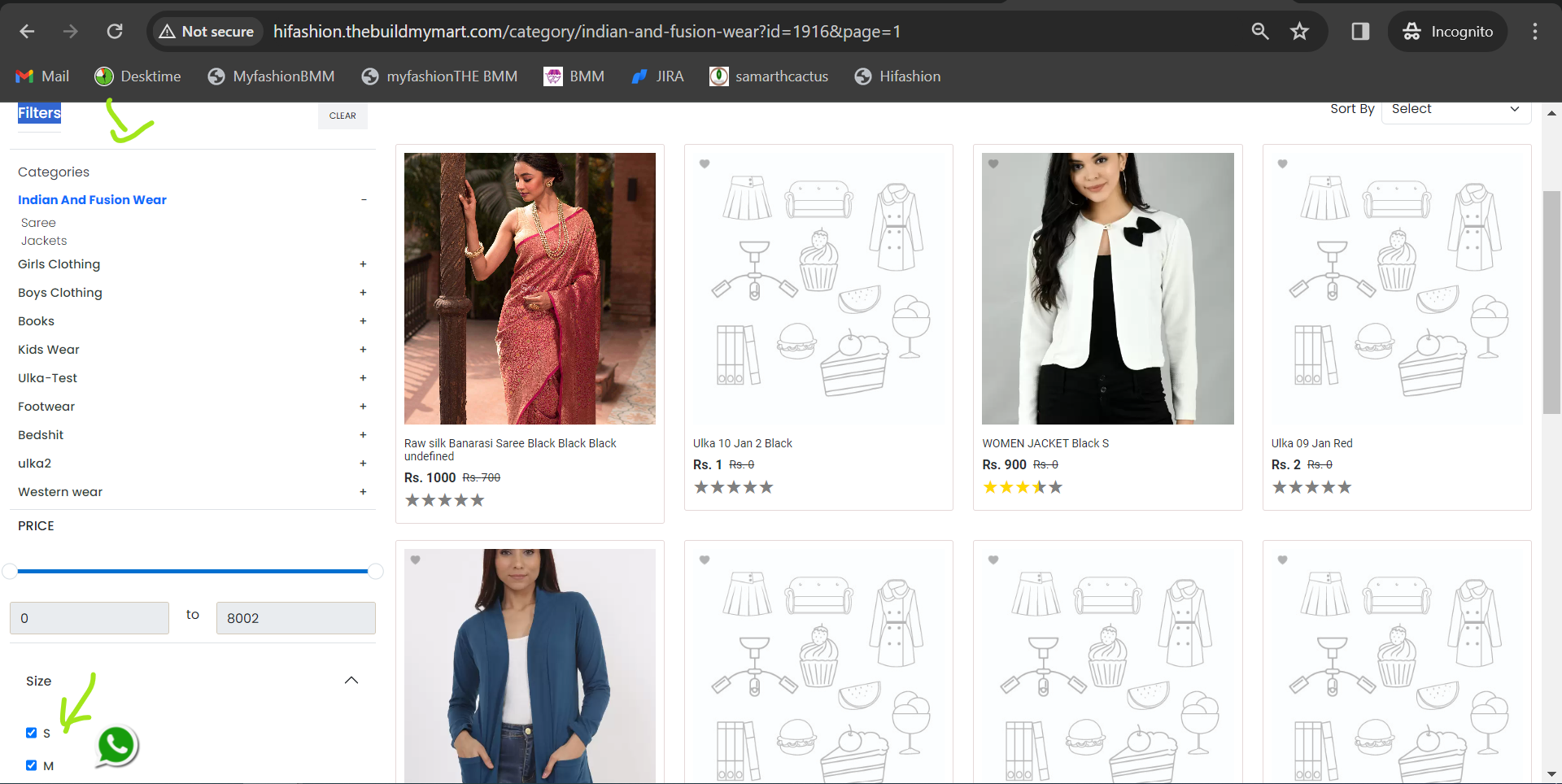Open WhatsApp chat floating icon
The width and height of the screenshot is (1562, 784).
(117, 745)
